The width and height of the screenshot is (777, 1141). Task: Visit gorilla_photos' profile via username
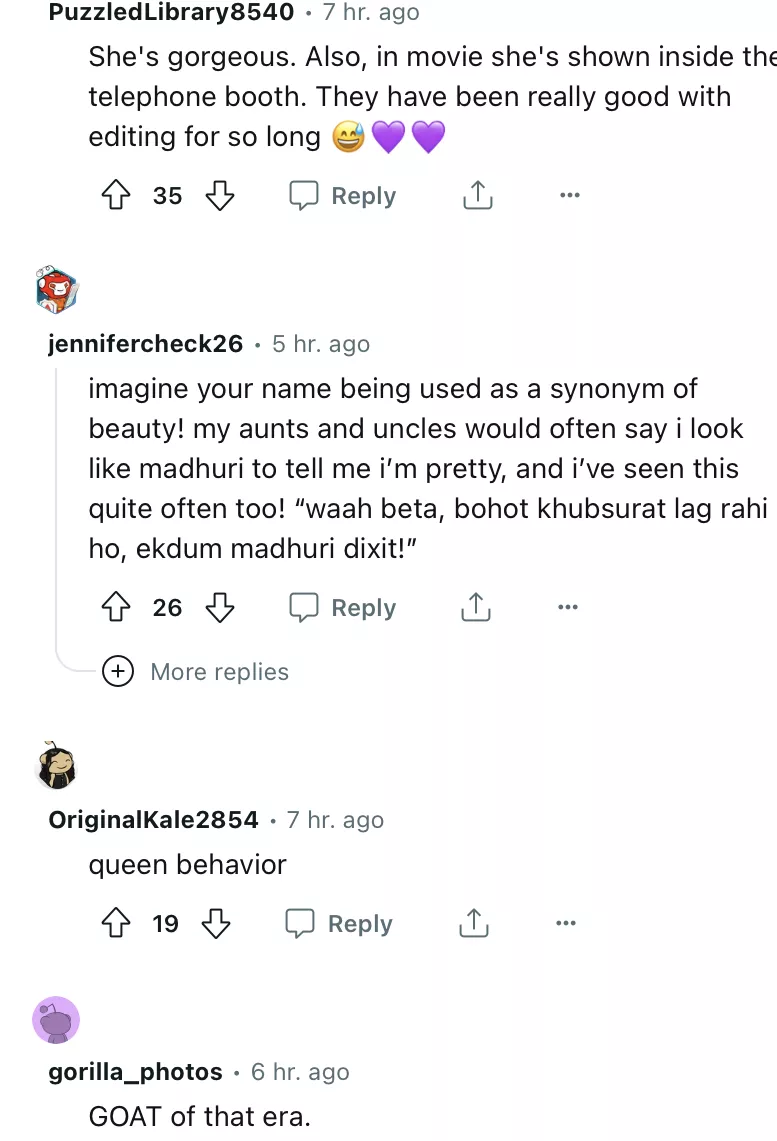pyautogui.click(x=135, y=1072)
